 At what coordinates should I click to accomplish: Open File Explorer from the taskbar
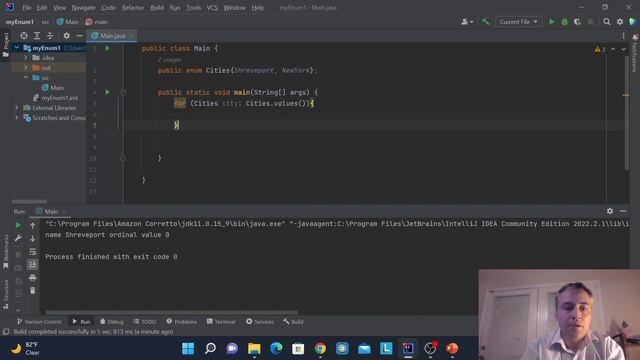(254, 349)
